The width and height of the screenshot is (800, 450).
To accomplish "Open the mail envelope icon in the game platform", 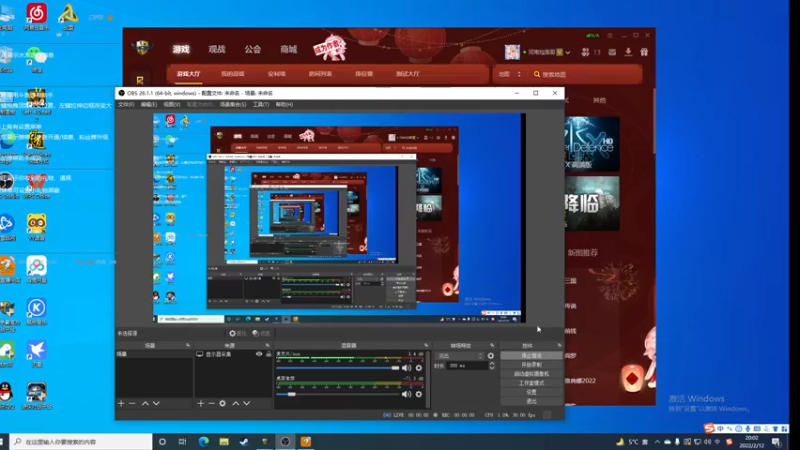I will coord(612,52).
